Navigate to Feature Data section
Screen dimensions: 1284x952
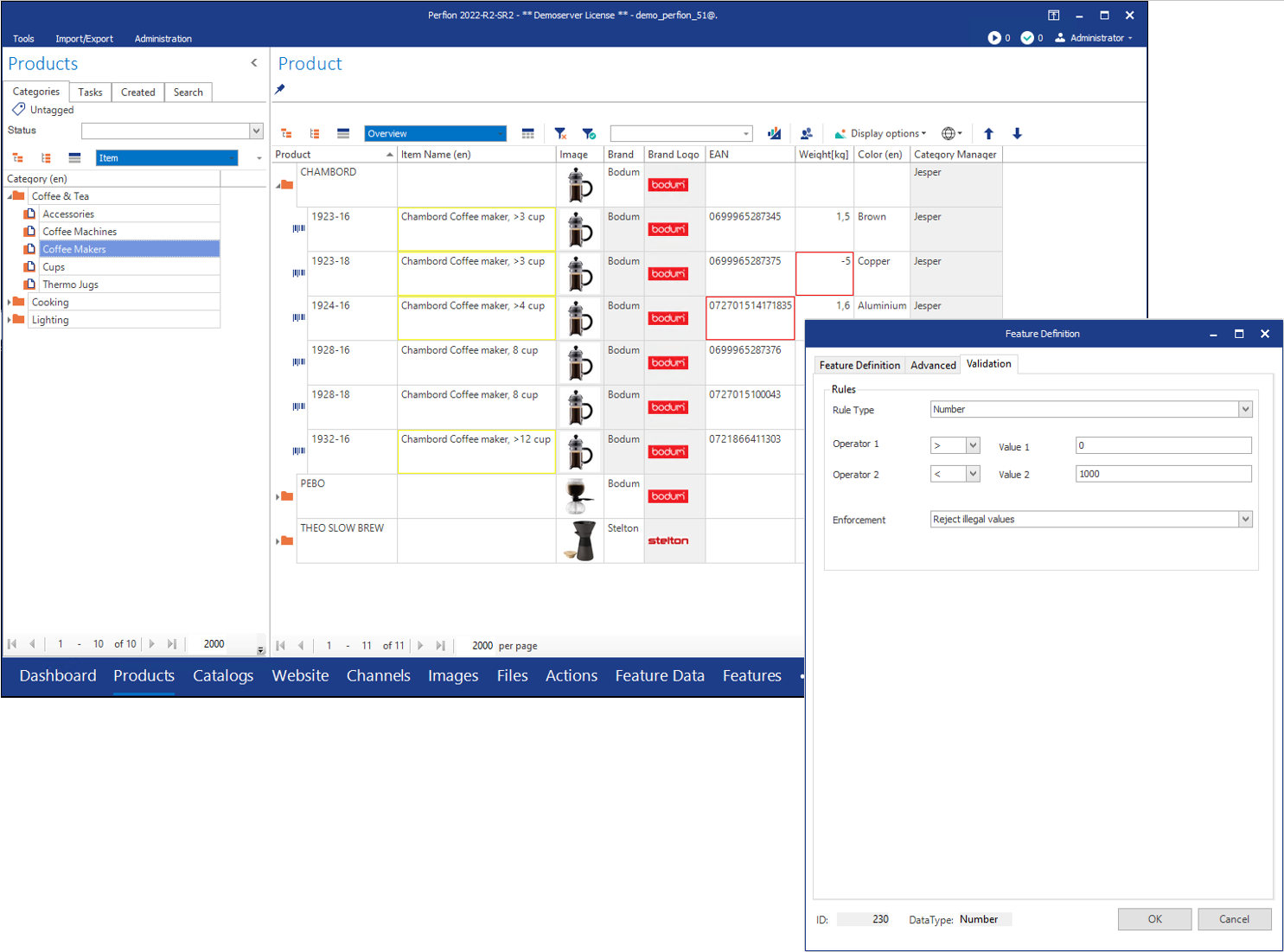660,675
